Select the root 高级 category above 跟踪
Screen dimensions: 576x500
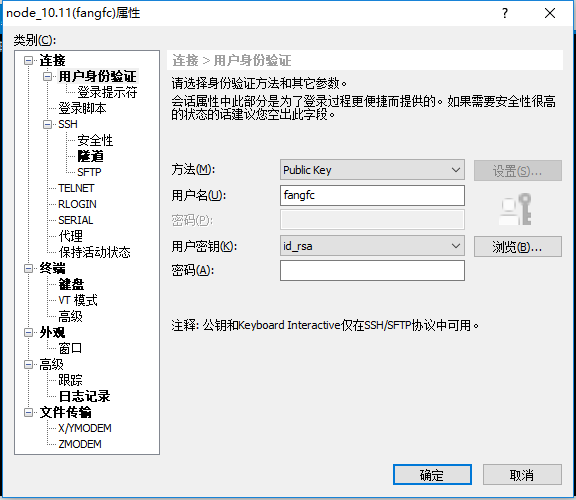(x=51, y=364)
